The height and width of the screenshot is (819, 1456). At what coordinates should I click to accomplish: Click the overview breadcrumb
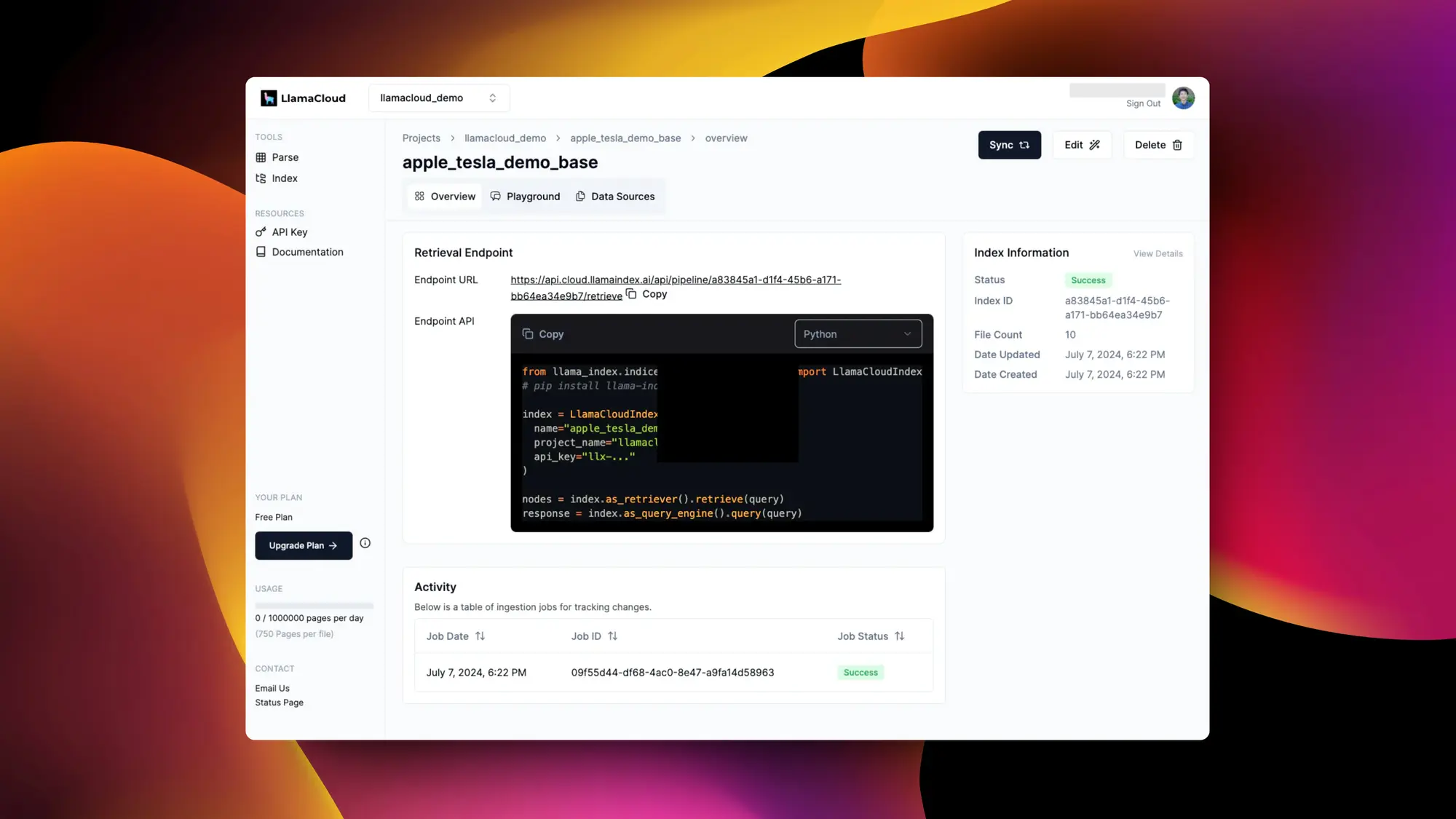pyautogui.click(x=726, y=138)
